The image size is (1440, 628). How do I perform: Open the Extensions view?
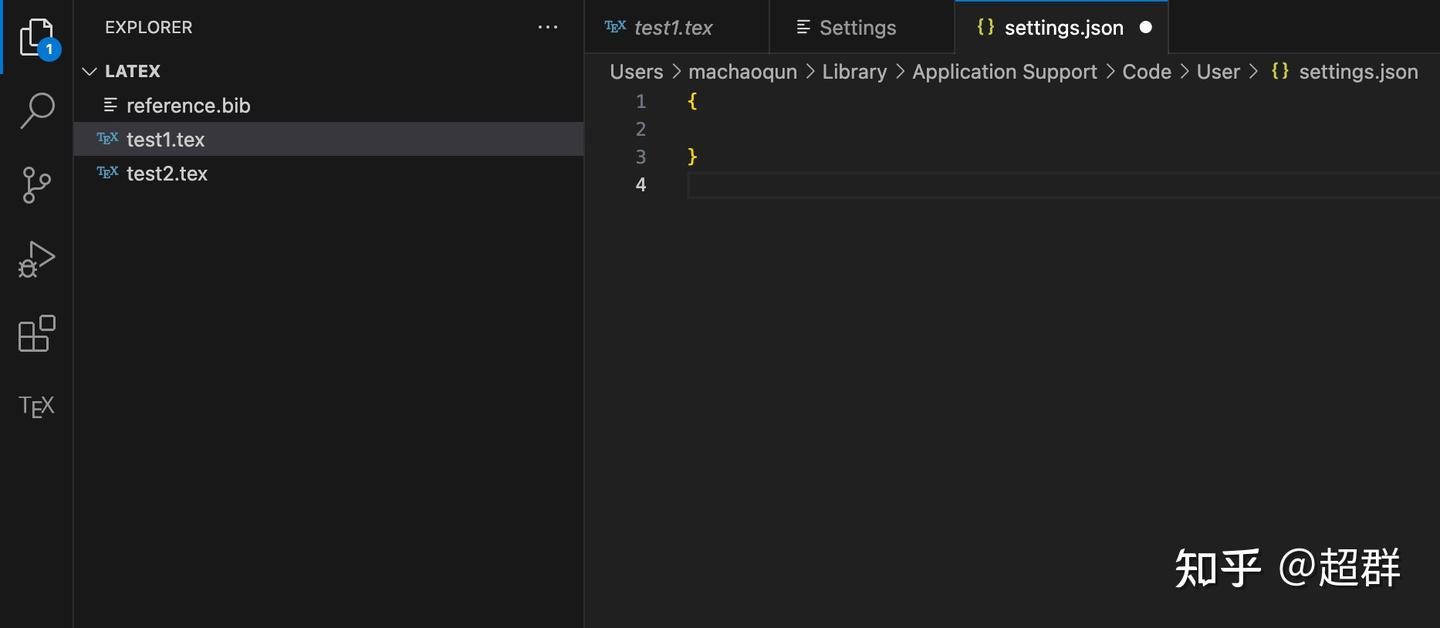click(36, 334)
